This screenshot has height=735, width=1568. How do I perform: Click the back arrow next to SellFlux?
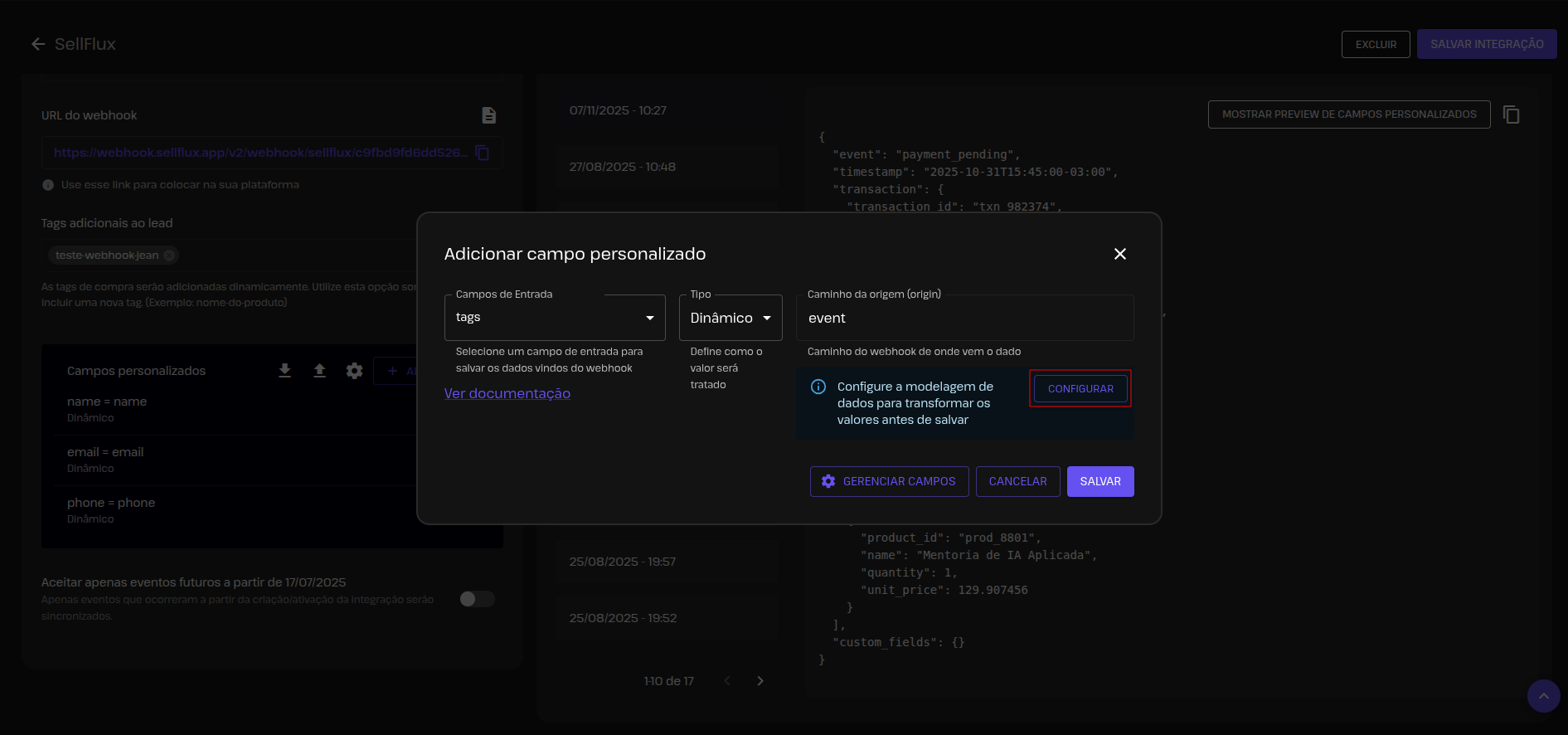coord(38,44)
